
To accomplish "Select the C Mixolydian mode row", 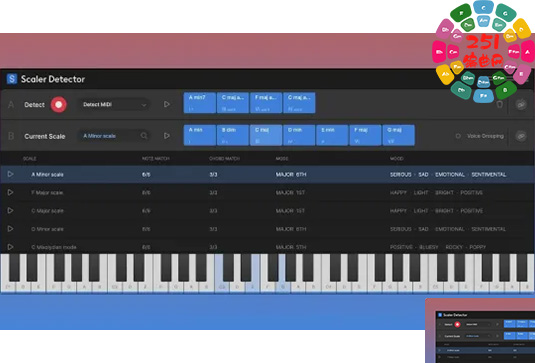I will click(268, 246).
